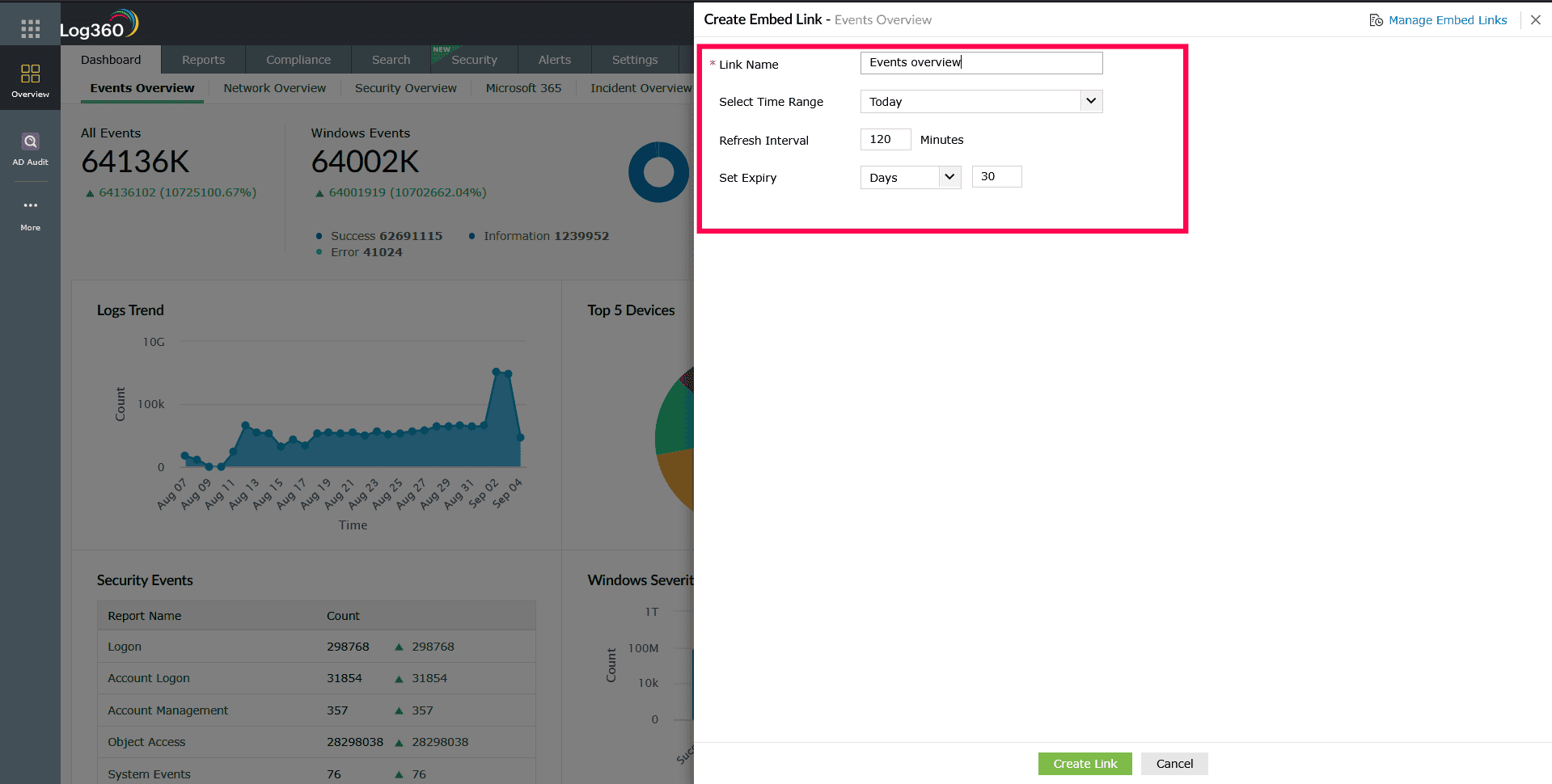Edit the Refresh Interval value
1552x784 pixels.
885,139
